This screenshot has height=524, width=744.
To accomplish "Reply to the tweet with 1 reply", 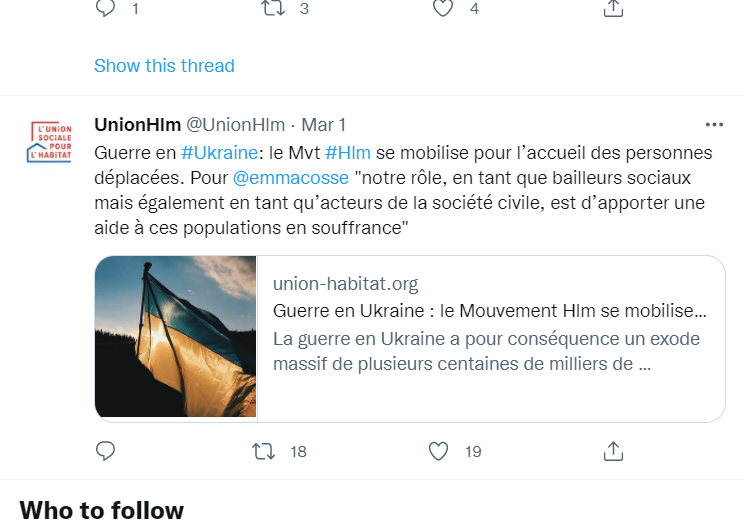I will (106, 8).
